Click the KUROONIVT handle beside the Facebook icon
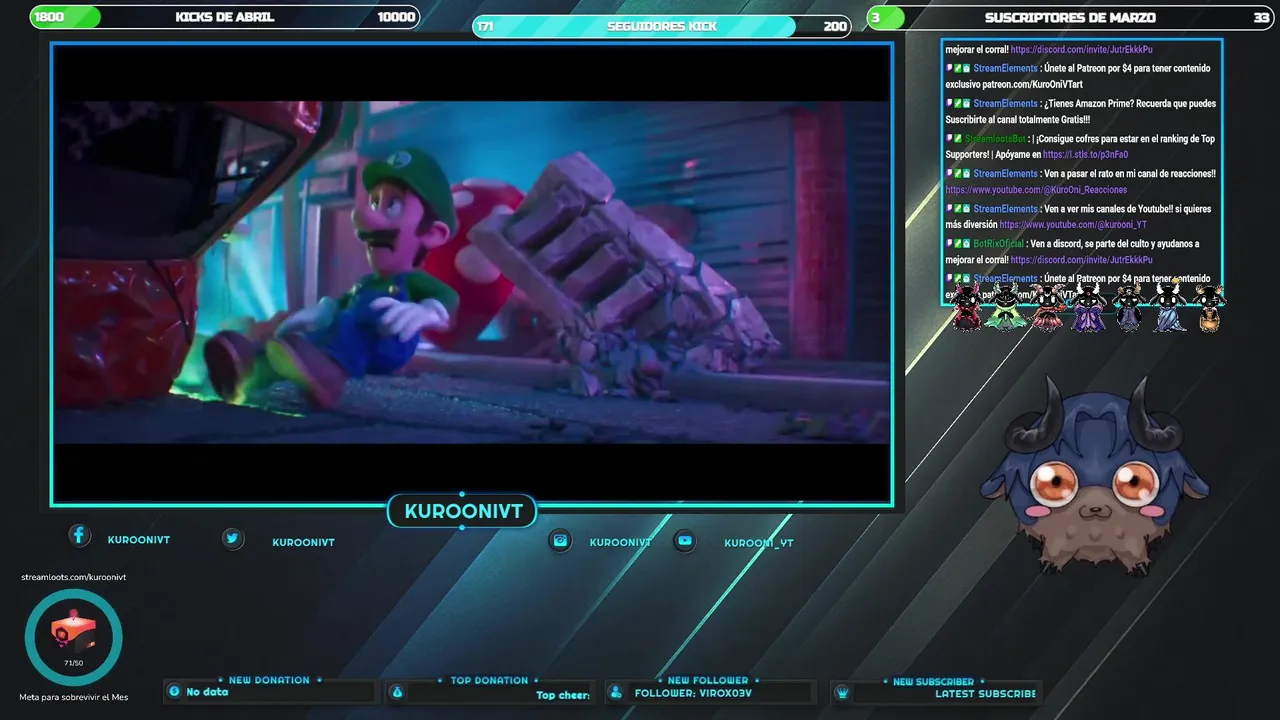 click(x=139, y=540)
